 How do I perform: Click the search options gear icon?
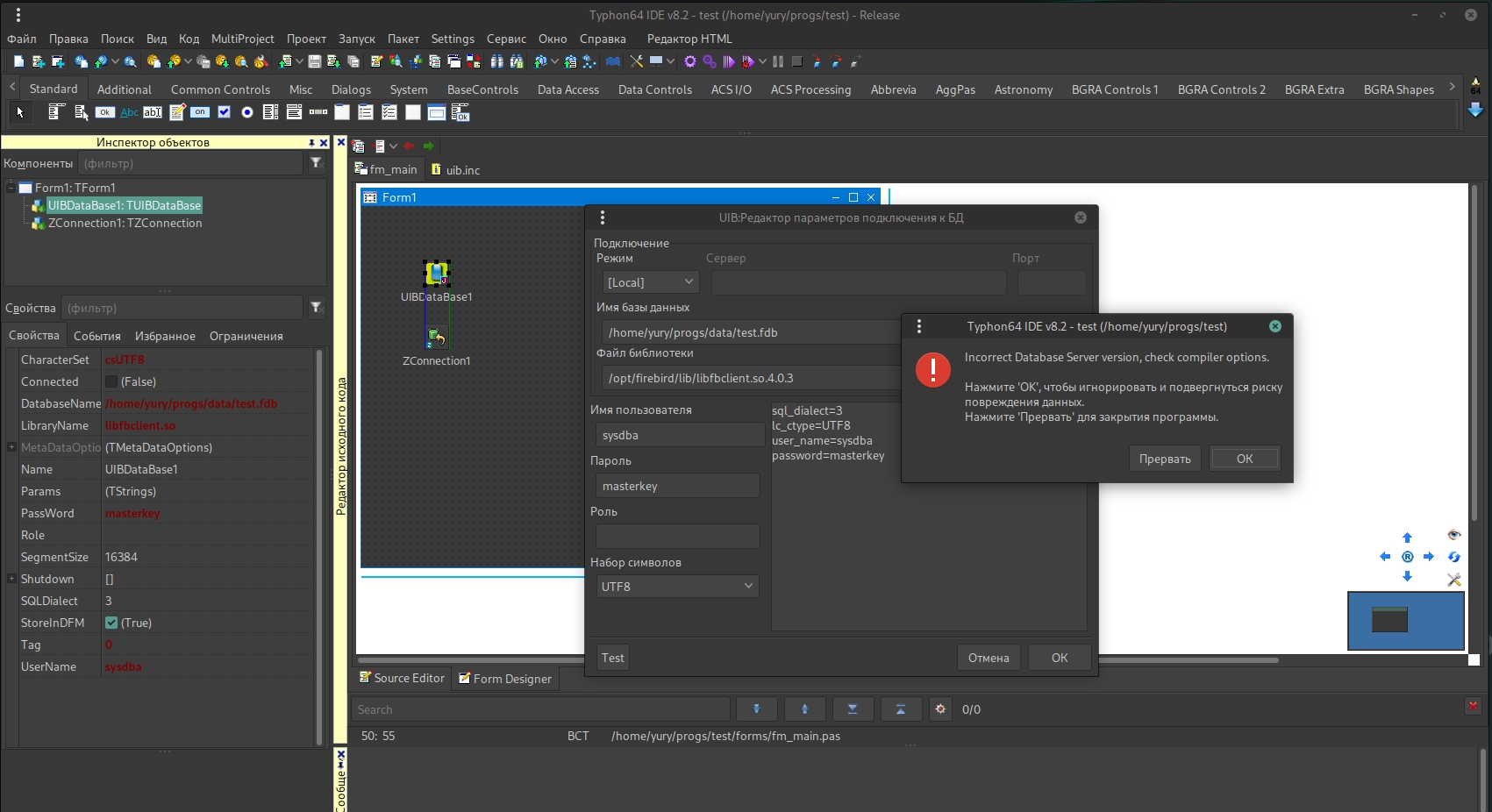click(x=940, y=709)
